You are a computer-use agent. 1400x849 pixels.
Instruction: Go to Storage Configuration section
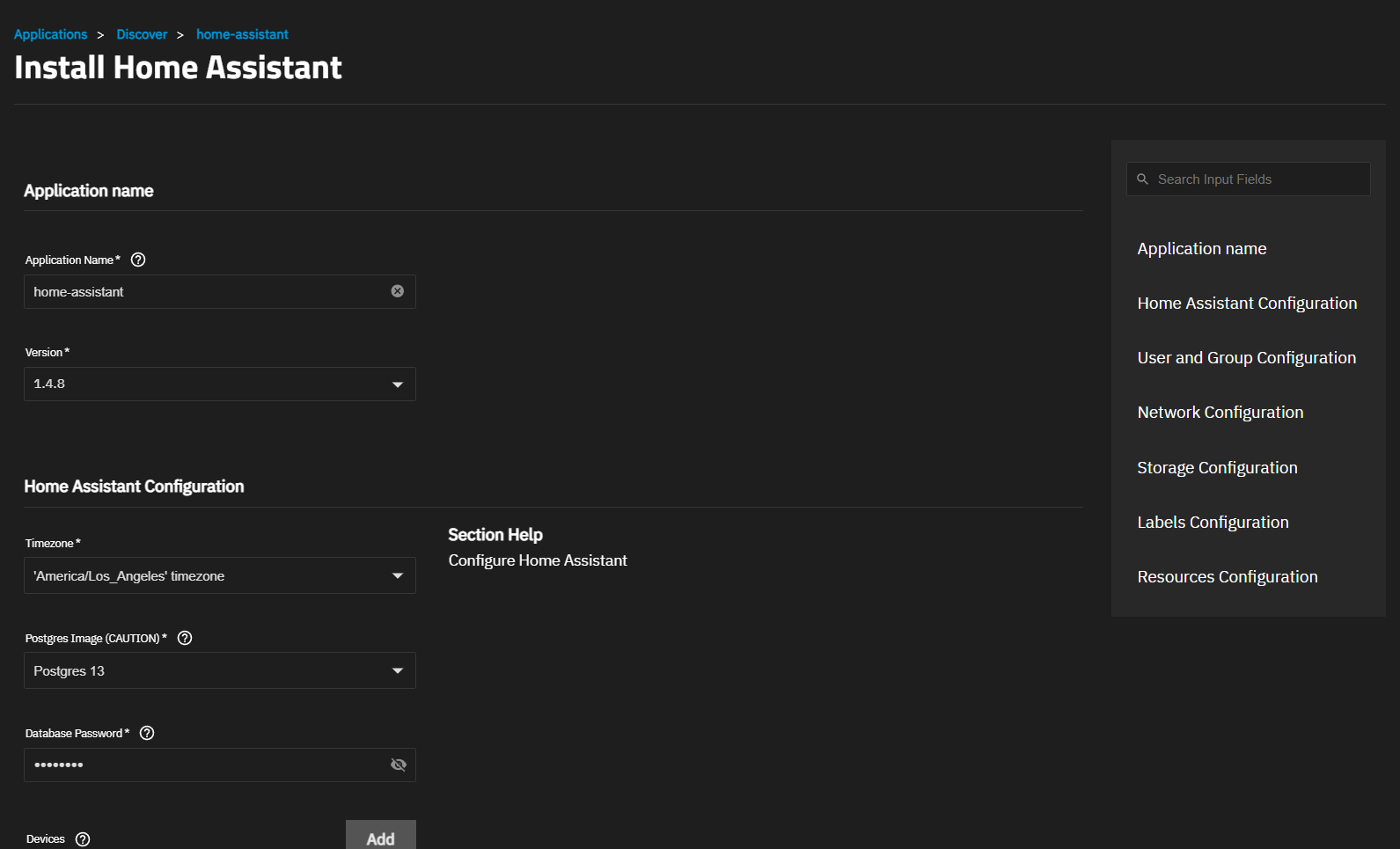point(1217,468)
